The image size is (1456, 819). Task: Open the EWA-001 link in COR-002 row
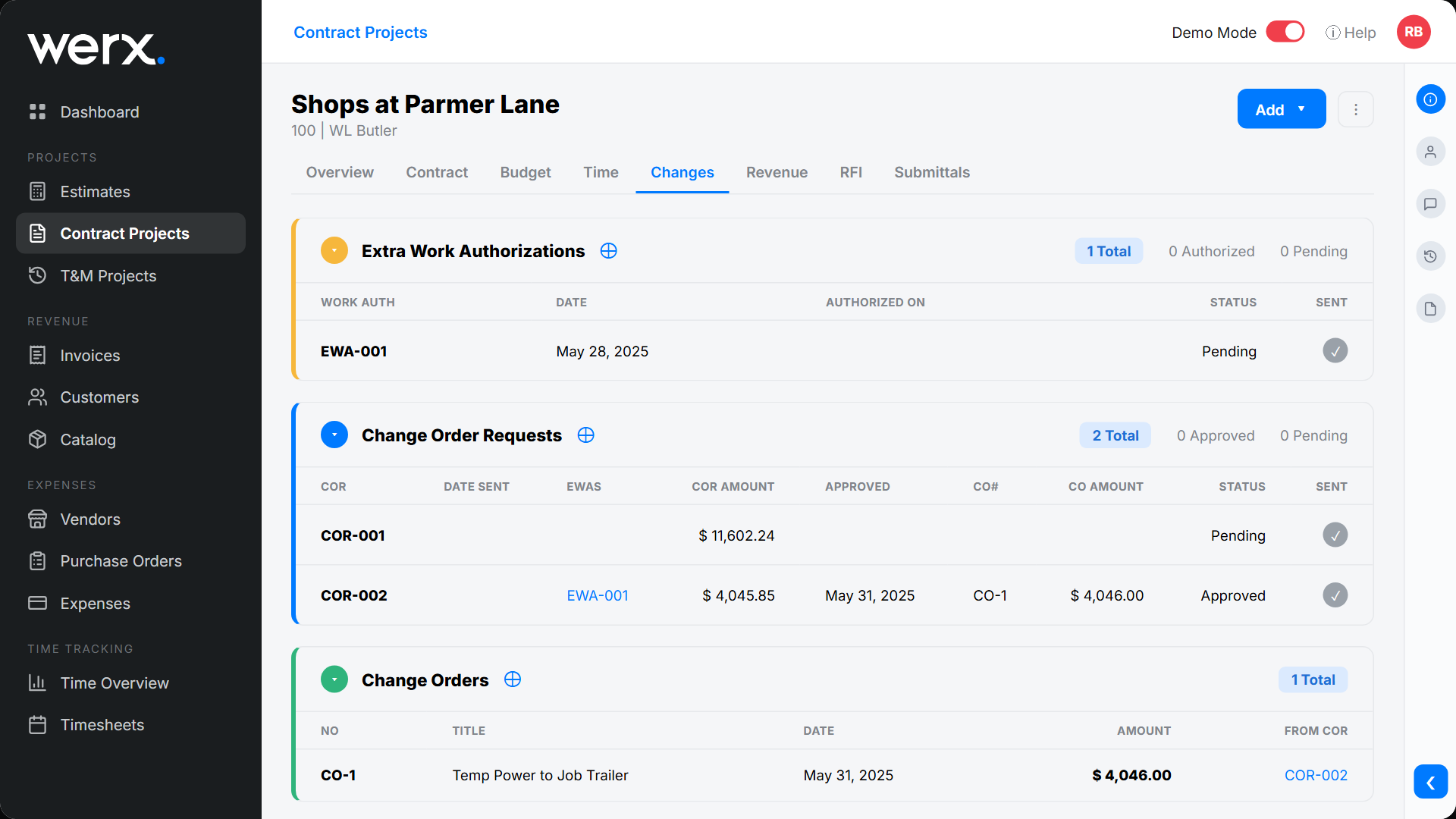pyautogui.click(x=598, y=595)
